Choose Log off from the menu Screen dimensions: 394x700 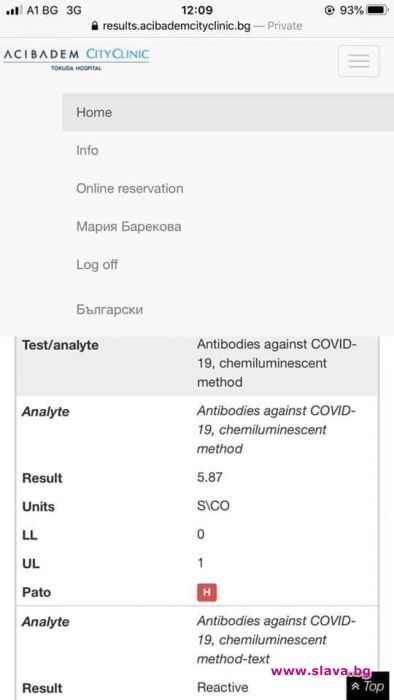click(97, 264)
